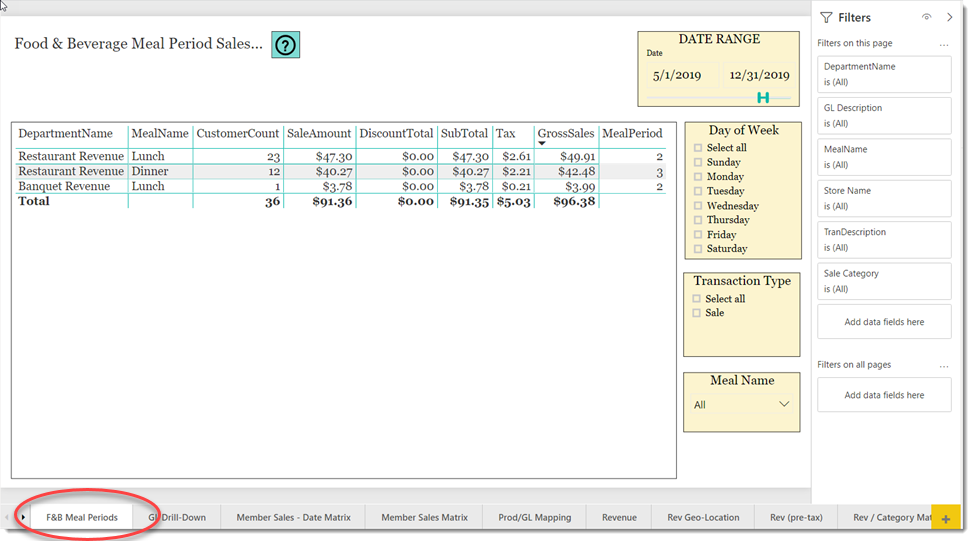Enable the Wednesday checkbox
This screenshot has width=973, height=541.
(x=697, y=206)
